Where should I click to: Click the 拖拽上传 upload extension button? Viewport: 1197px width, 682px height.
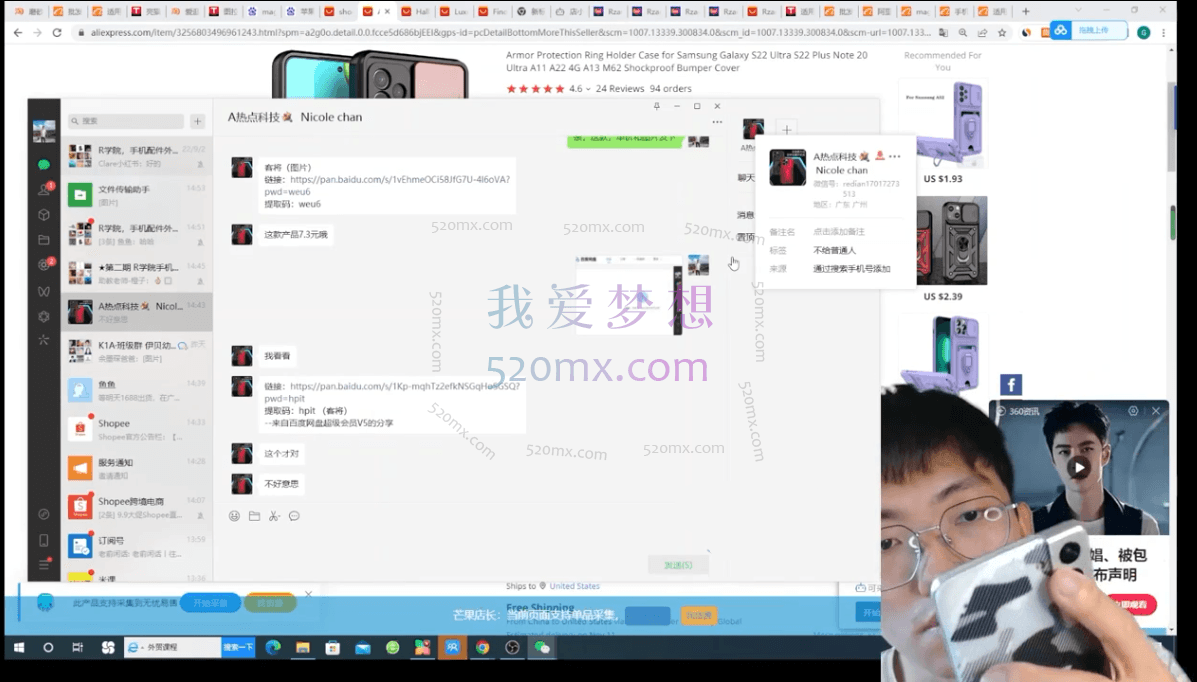coord(1089,31)
